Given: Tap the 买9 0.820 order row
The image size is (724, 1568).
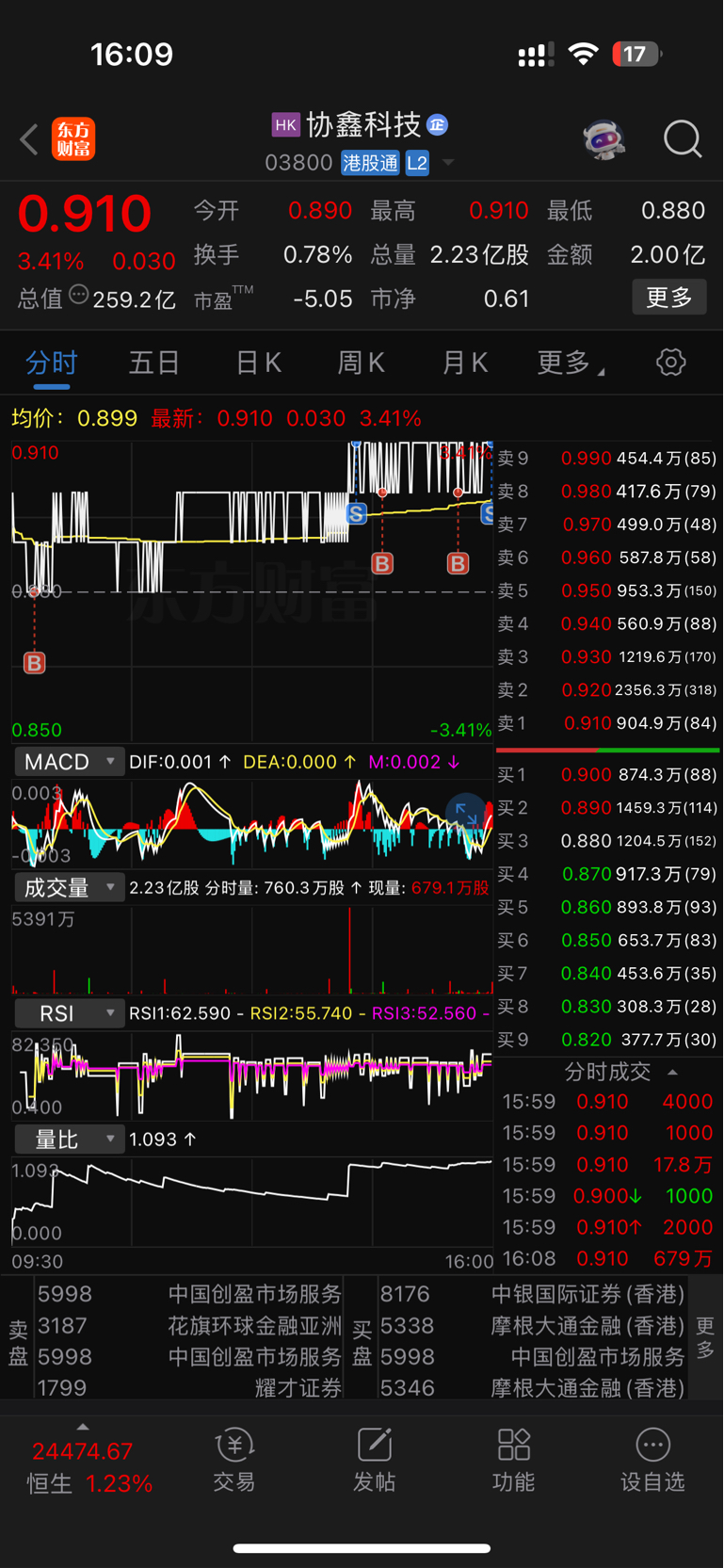Looking at the screenshot, I should pos(607,1040).
